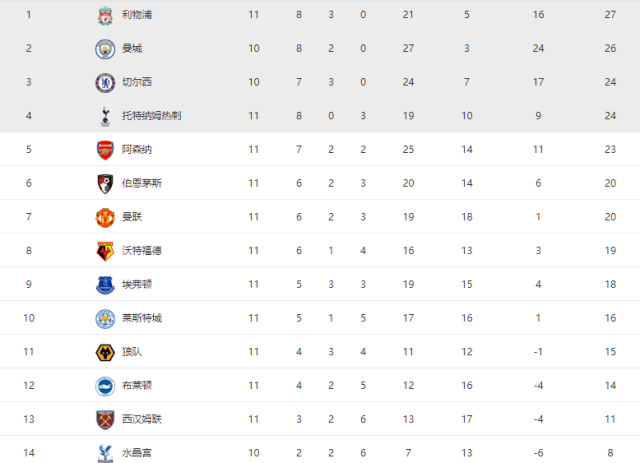Click the Bournemouth club crest
The image size is (640, 463).
coord(104,183)
